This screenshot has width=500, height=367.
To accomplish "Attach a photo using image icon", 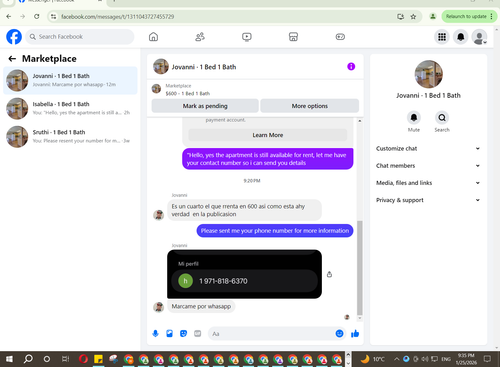I will [x=169, y=333].
